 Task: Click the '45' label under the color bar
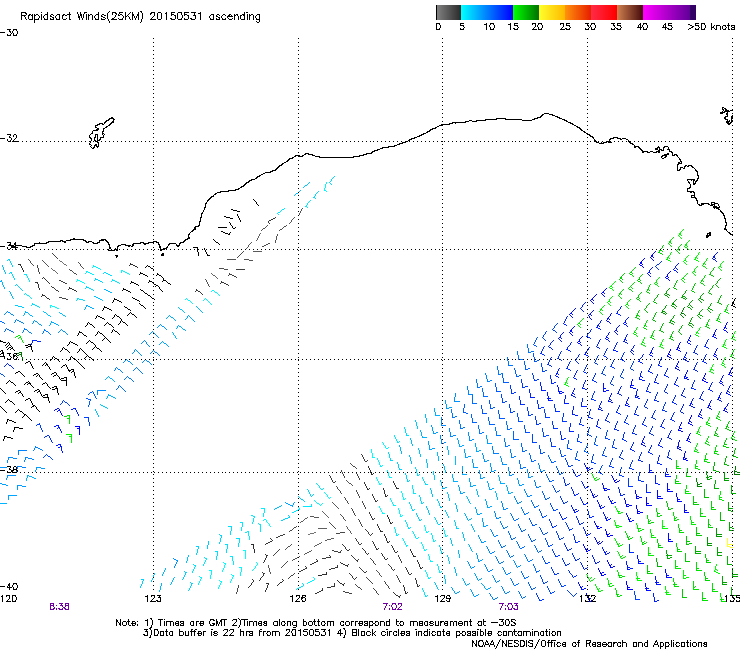(x=667, y=27)
